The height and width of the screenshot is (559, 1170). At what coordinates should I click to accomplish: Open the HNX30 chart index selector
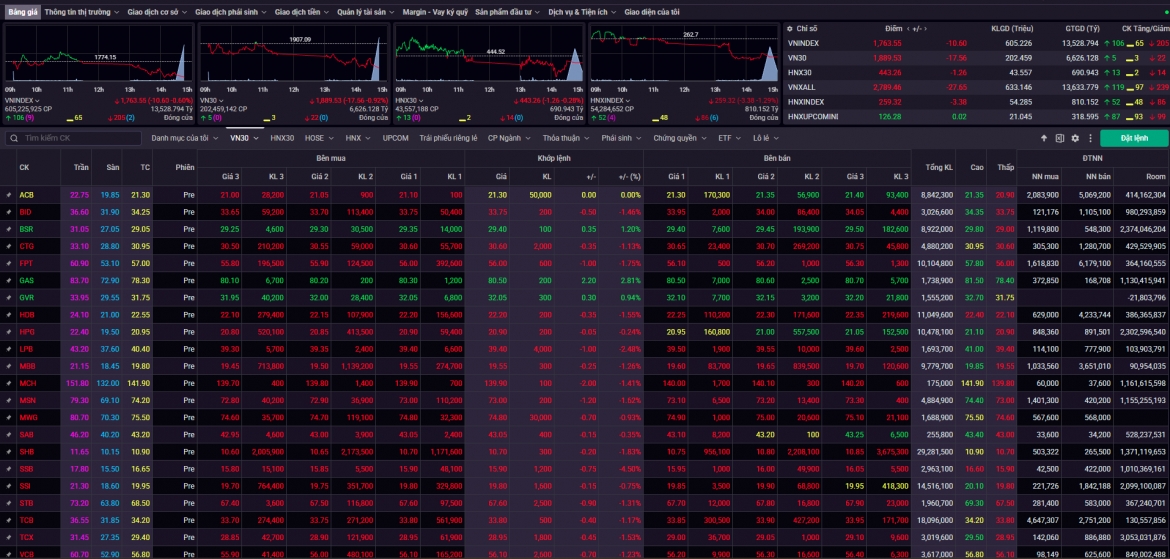pos(409,100)
